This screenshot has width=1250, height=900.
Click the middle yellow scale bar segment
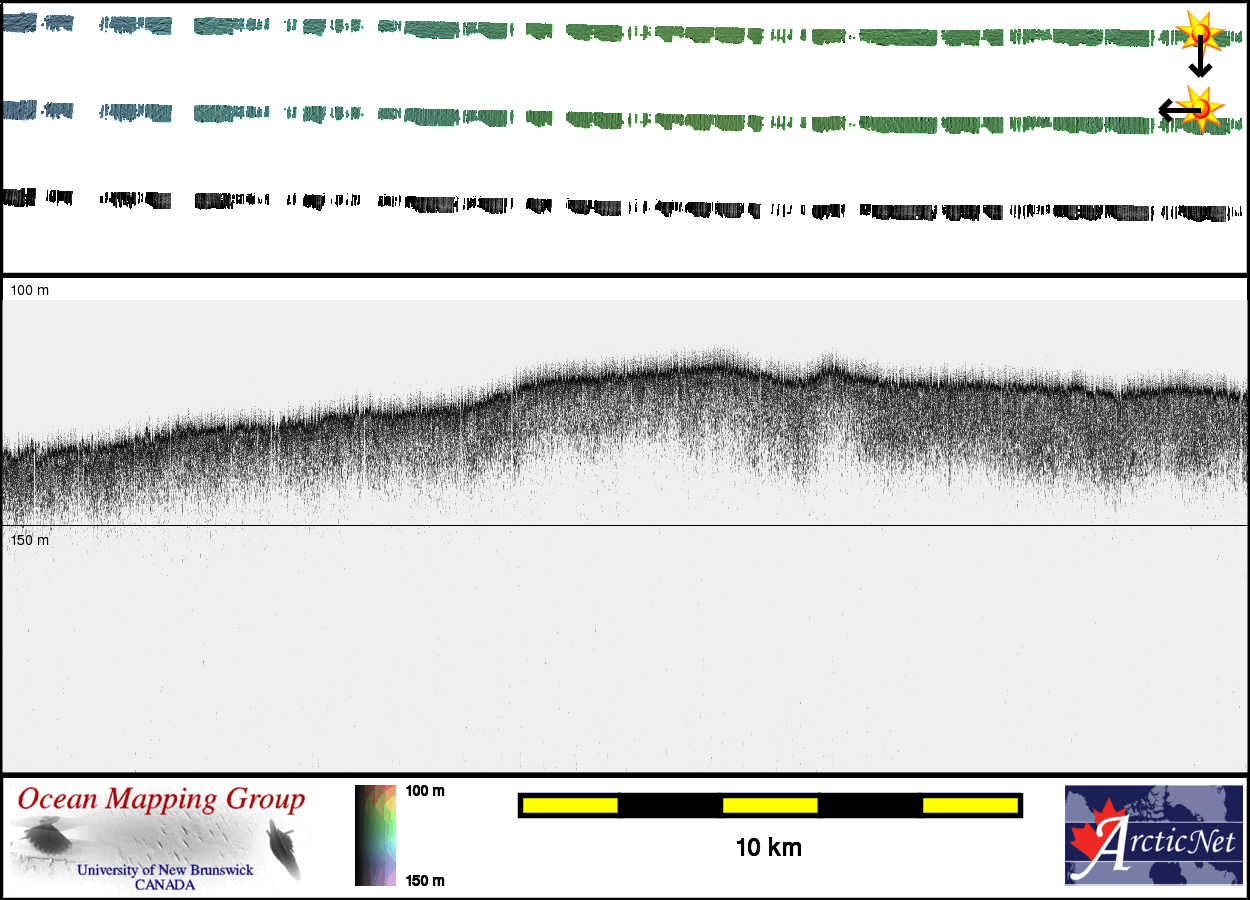pyautogui.click(x=769, y=805)
